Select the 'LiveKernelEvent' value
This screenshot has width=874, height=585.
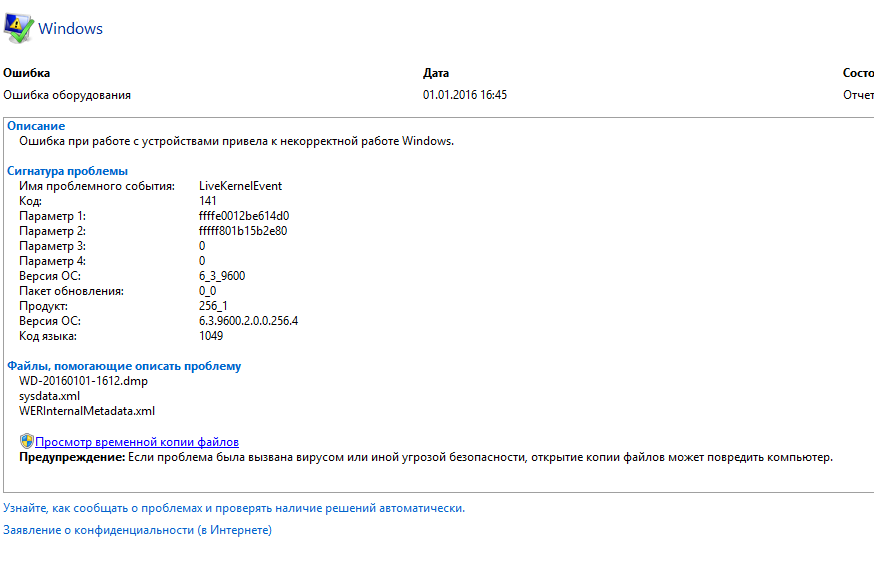click(240, 186)
